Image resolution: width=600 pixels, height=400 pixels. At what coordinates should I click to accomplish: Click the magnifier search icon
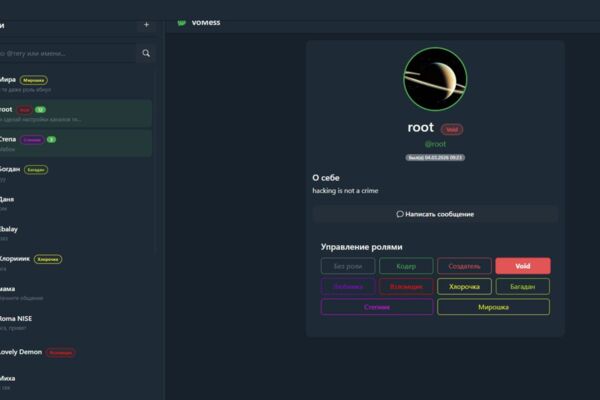click(x=146, y=53)
